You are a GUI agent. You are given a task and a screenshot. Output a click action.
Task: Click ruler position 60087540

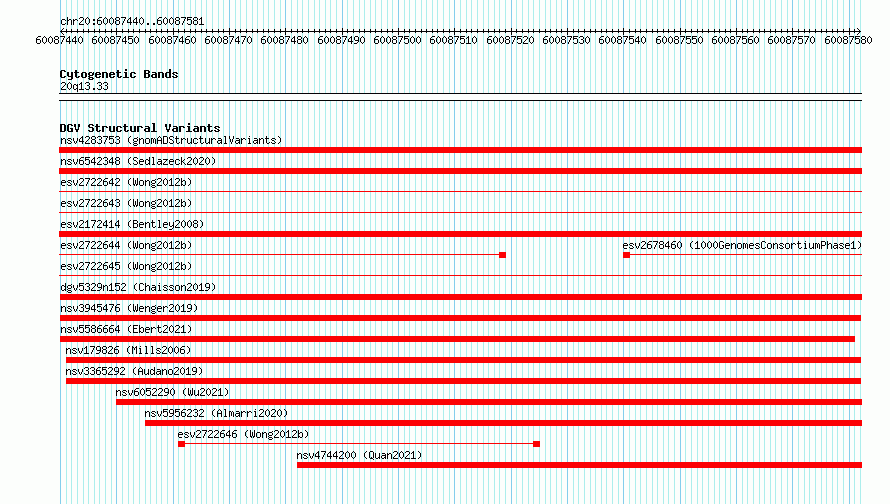[623, 40]
